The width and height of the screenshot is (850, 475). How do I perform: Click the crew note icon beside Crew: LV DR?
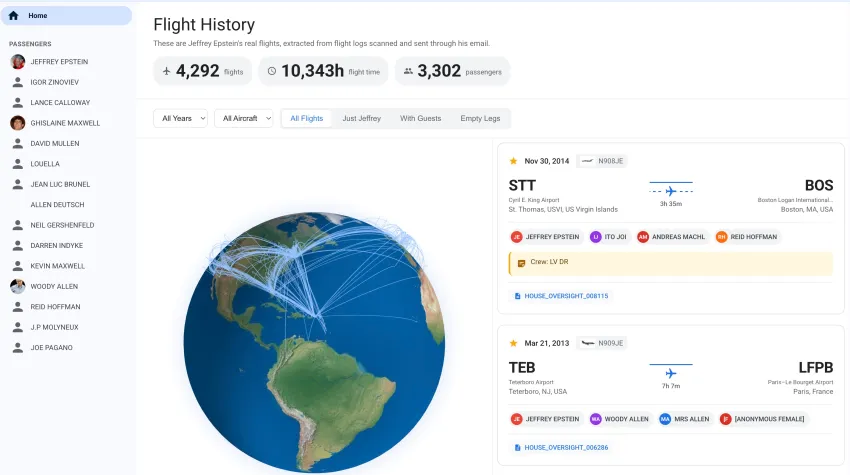(x=521, y=263)
